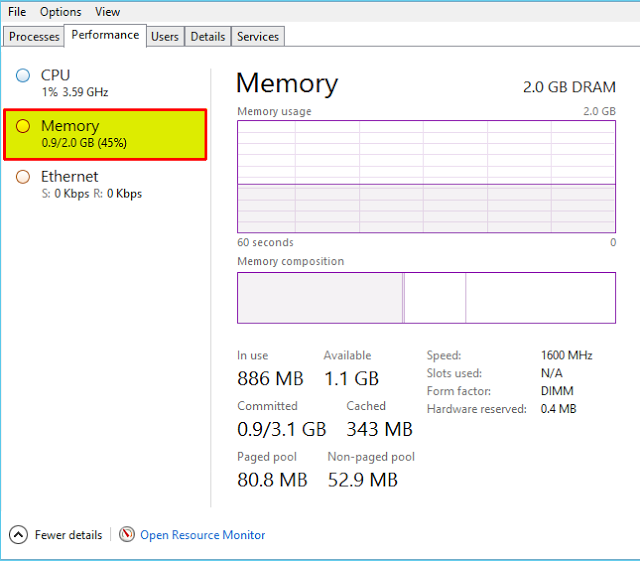Image resolution: width=640 pixels, height=561 pixels.
Task: Click the Fewer details label
Action: 68,535
